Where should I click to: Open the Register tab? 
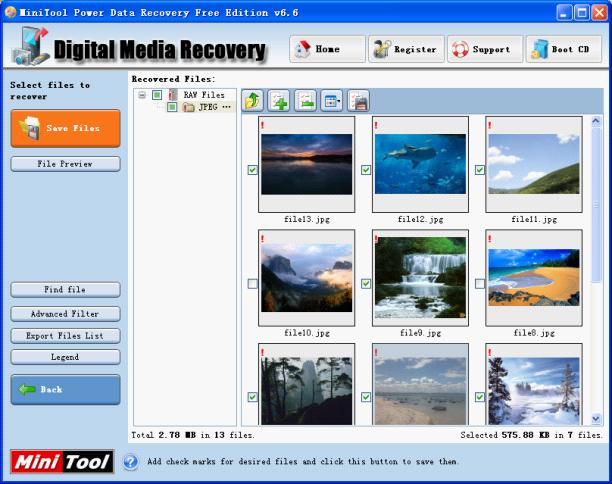pos(406,49)
